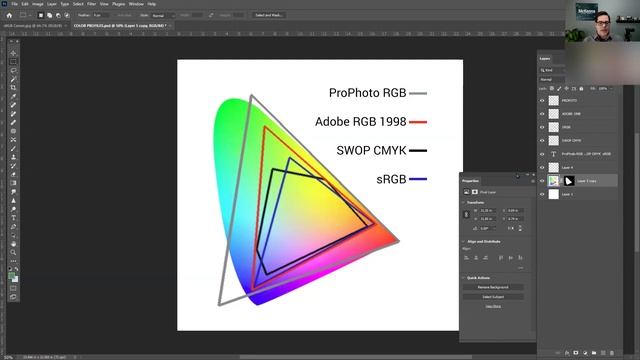Flip the layer horizontally in Properties
The image size is (640, 360).
pyautogui.click(x=511, y=228)
